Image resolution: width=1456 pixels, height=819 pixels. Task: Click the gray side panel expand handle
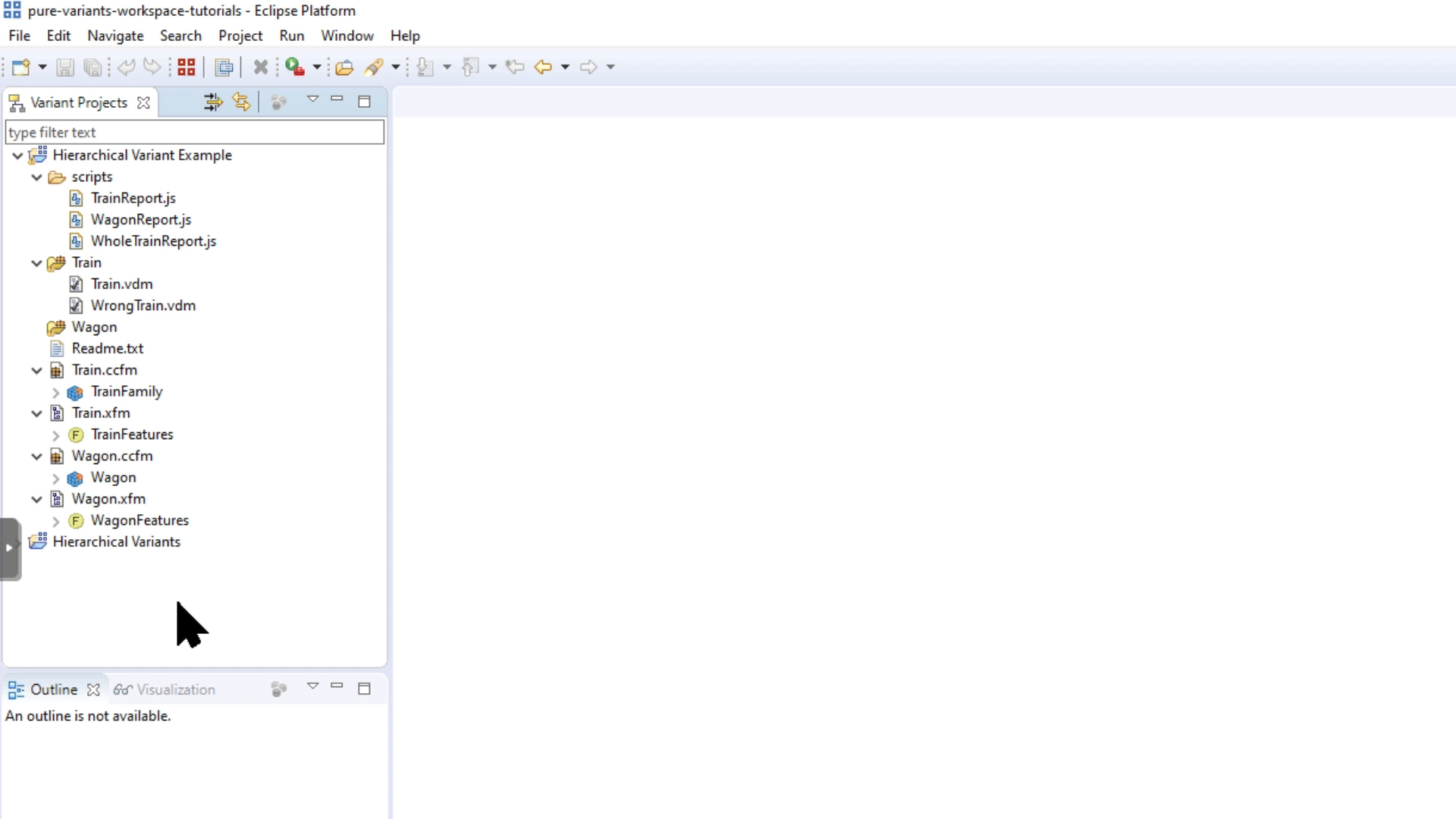click(10, 548)
